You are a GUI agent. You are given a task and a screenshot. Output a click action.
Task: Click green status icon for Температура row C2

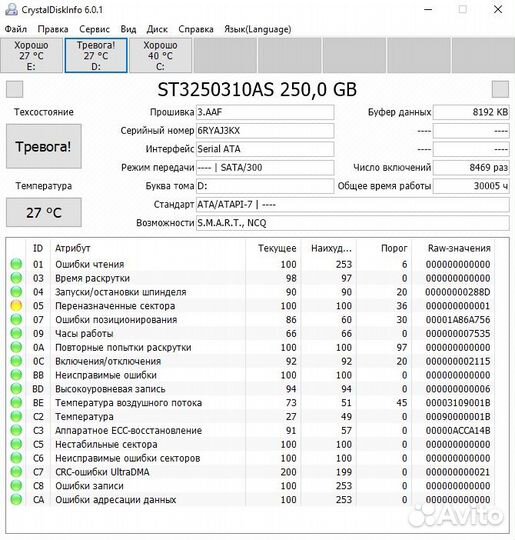point(16,416)
